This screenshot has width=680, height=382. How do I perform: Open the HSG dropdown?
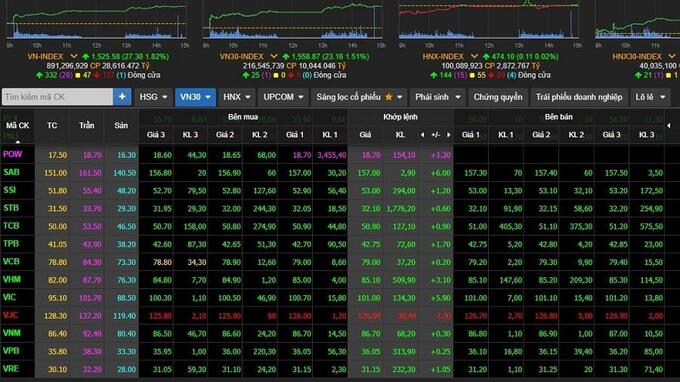pyautogui.click(x=153, y=97)
